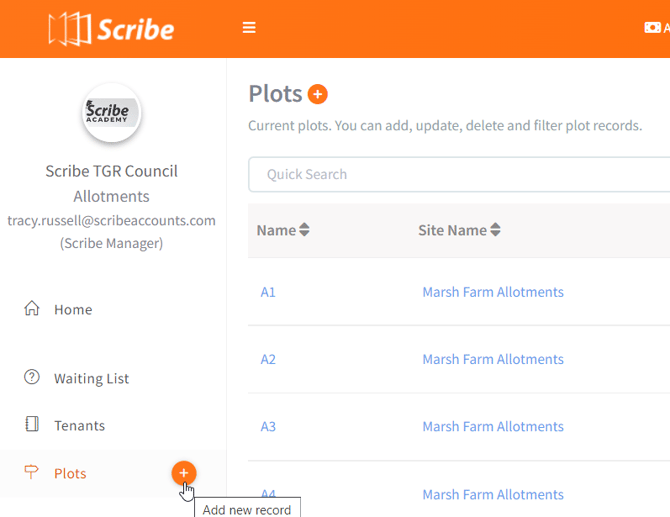Screen dimensions: 670x517
Task: Open Marsh Farm Allotments link in A1 row
Action: click(493, 292)
